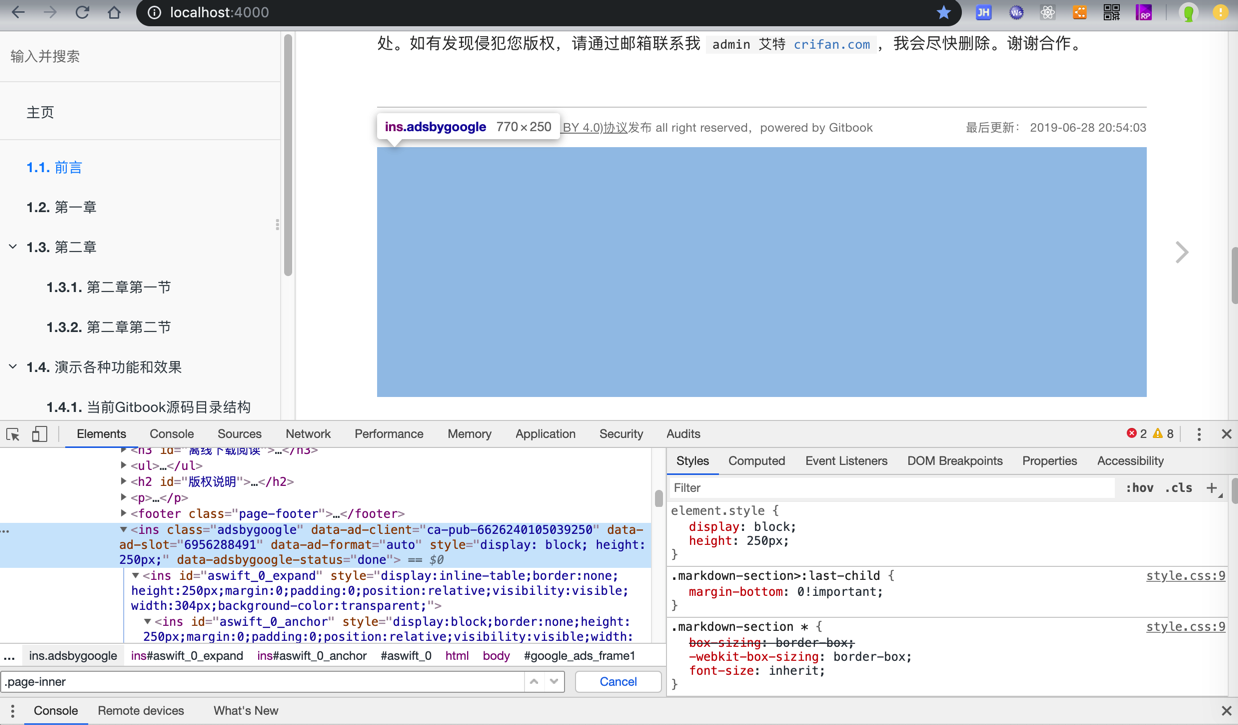Click the browser home icon
The width and height of the screenshot is (1238, 725).
(114, 13)
